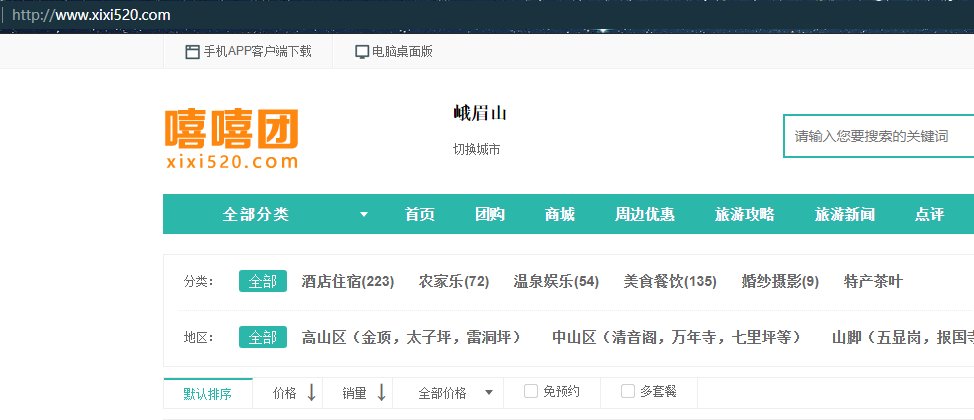The width and height of the screenshot is (974, 420).
Task: Toggle the 多套餐 checkbox
Action: point(628,392)
